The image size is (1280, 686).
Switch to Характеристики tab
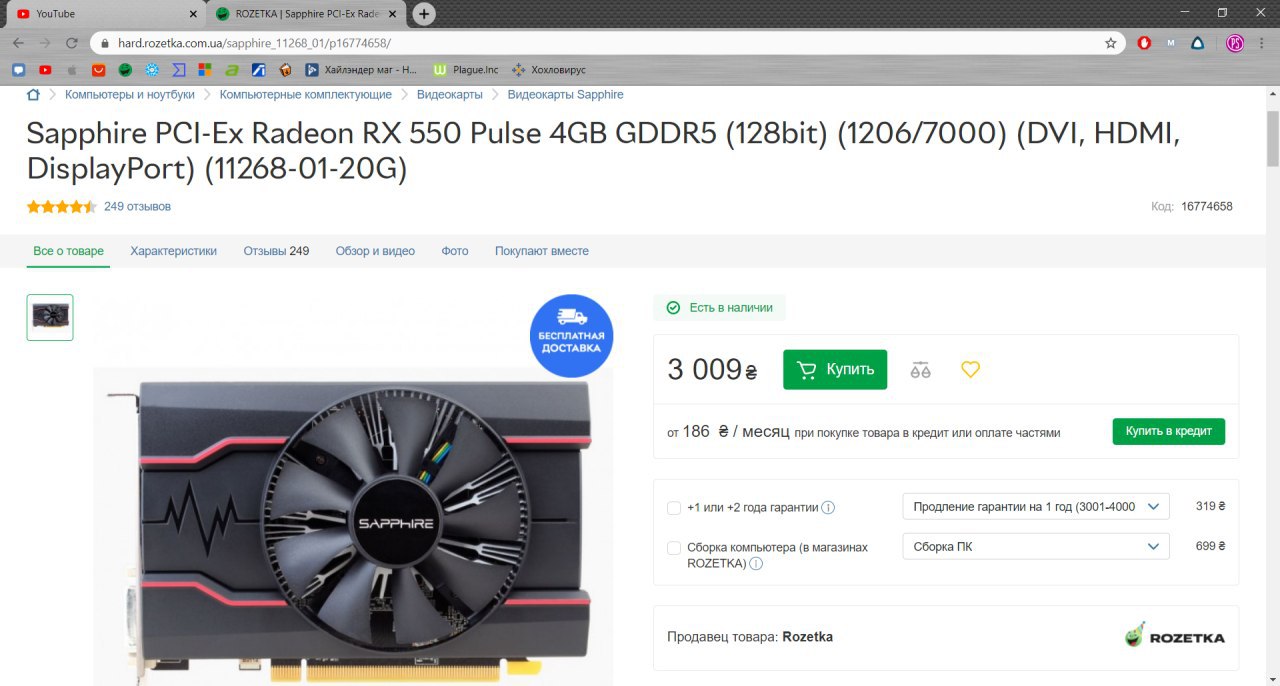pos(173,251)
